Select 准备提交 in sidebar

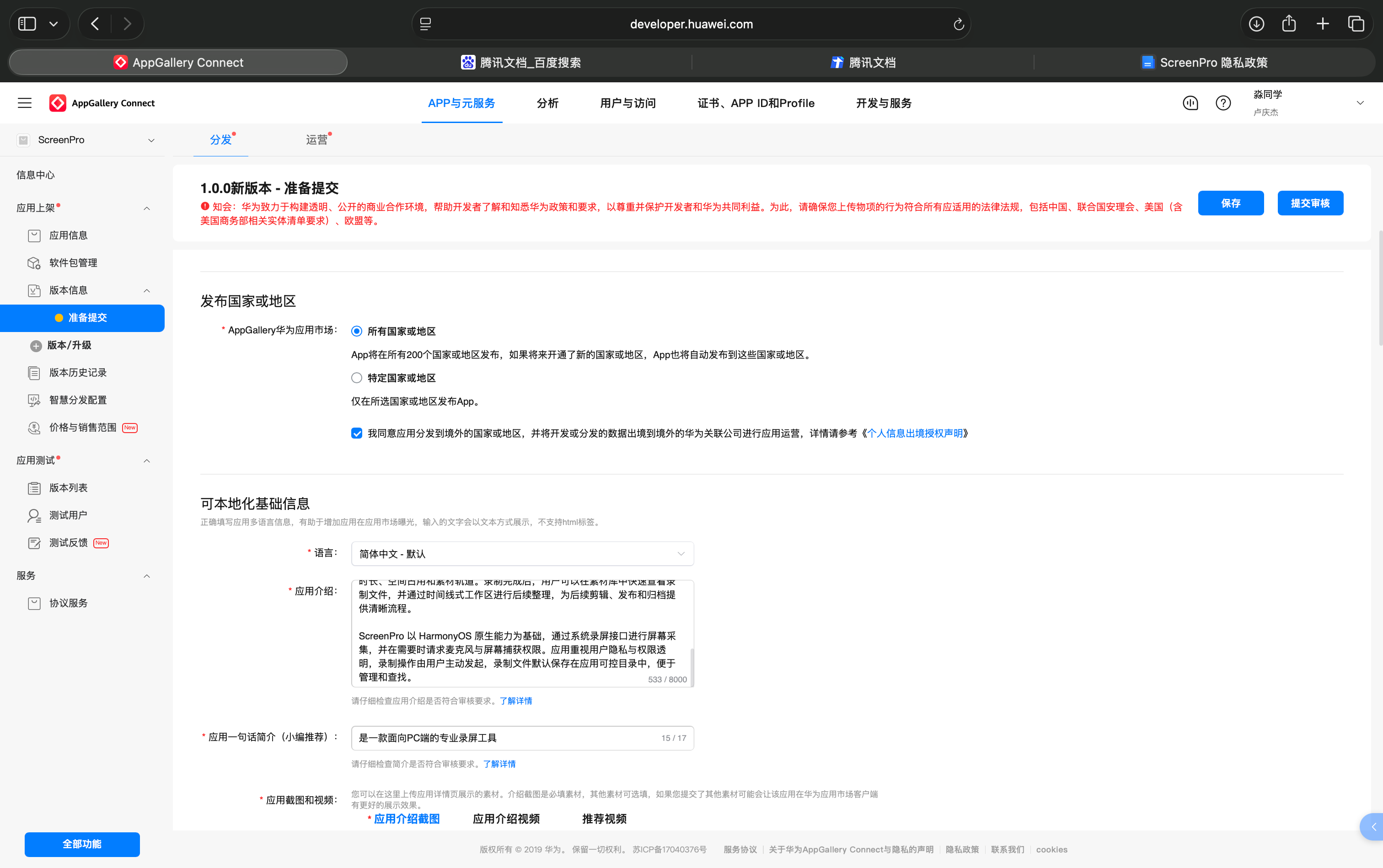point(82,317)
